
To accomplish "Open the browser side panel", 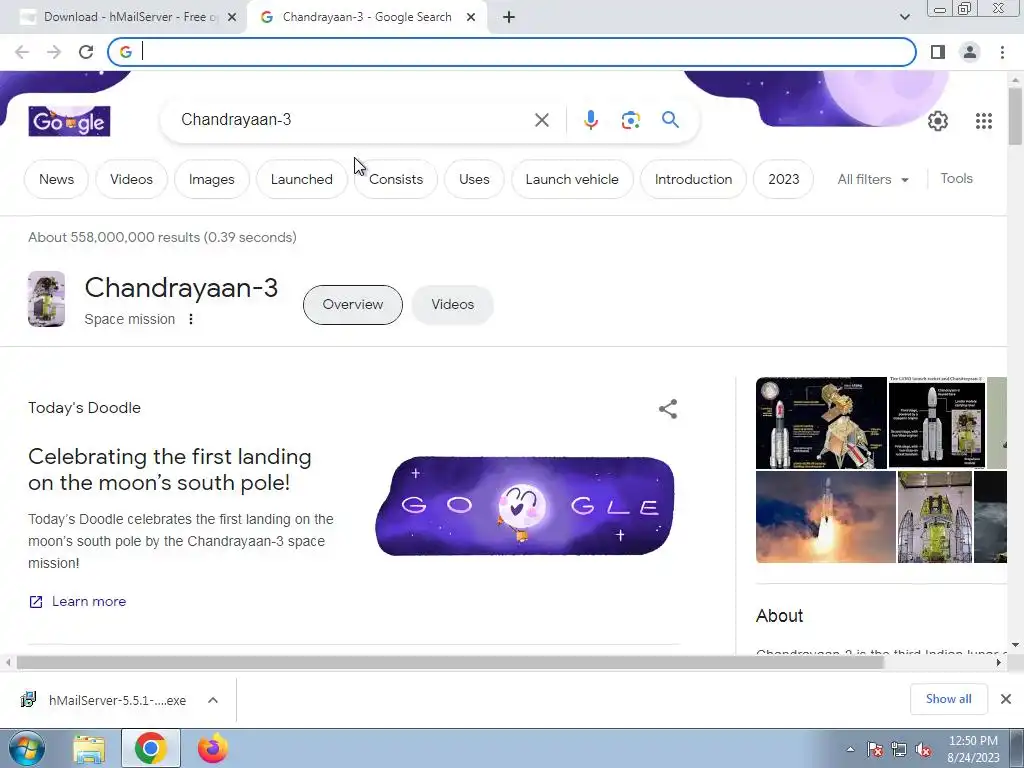I will 937,52.
